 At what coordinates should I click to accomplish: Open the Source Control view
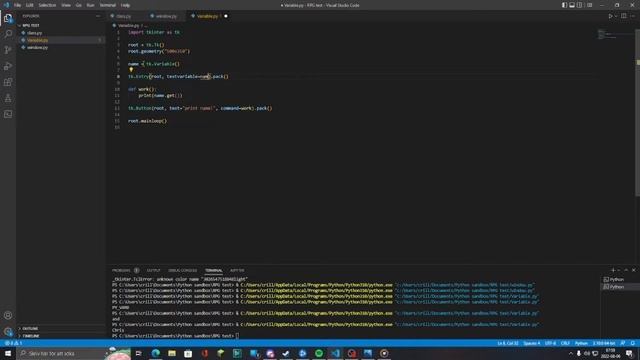(x=8, y=50)
